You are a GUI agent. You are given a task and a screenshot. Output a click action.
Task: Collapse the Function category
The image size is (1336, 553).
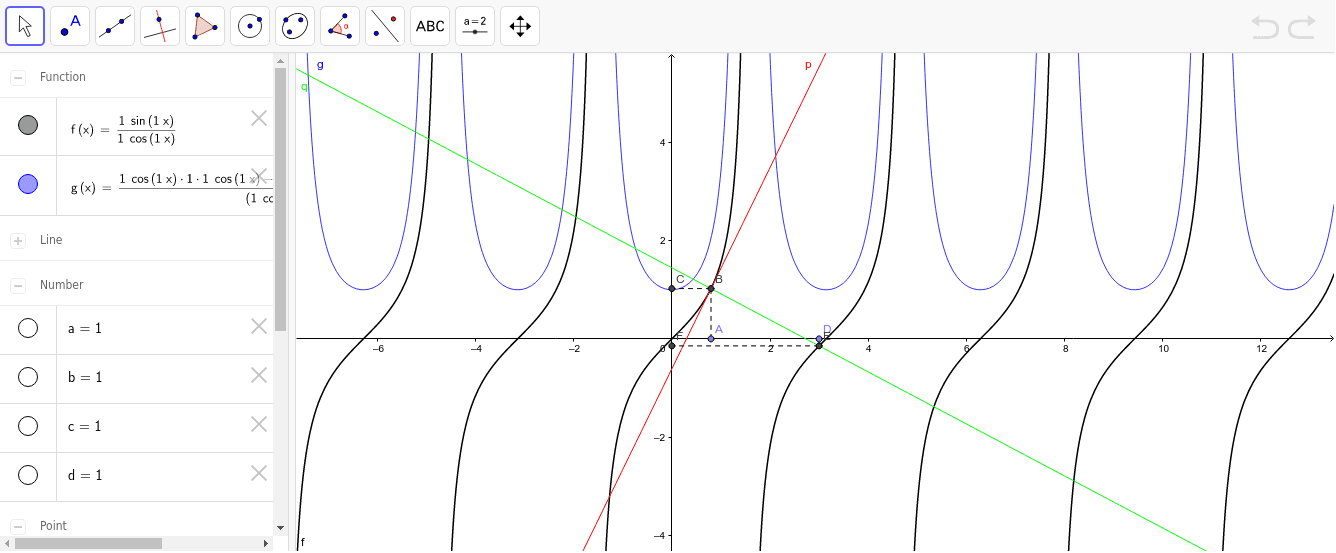tap(18, 77)
